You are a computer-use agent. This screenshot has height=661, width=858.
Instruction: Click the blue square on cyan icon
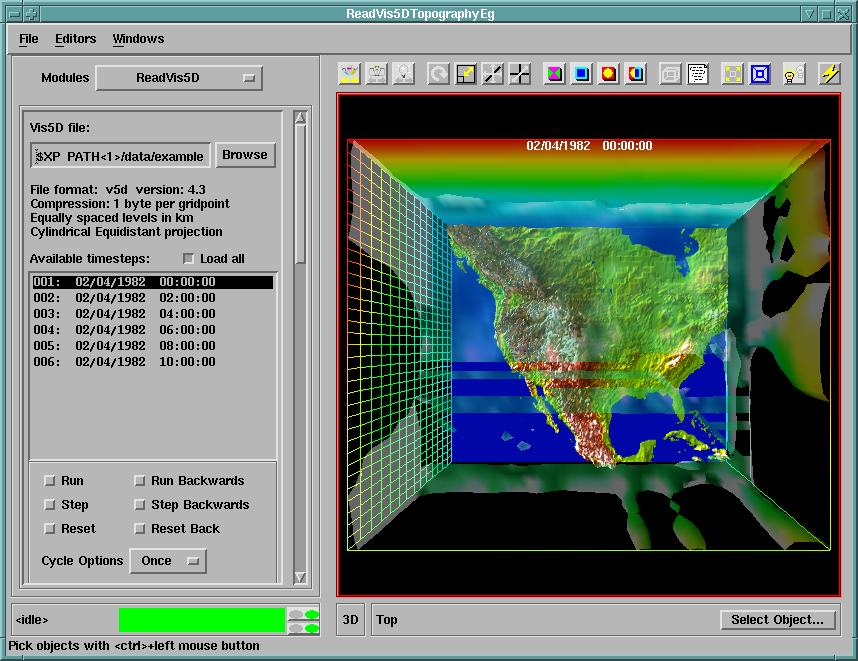[x=581, y=74]
